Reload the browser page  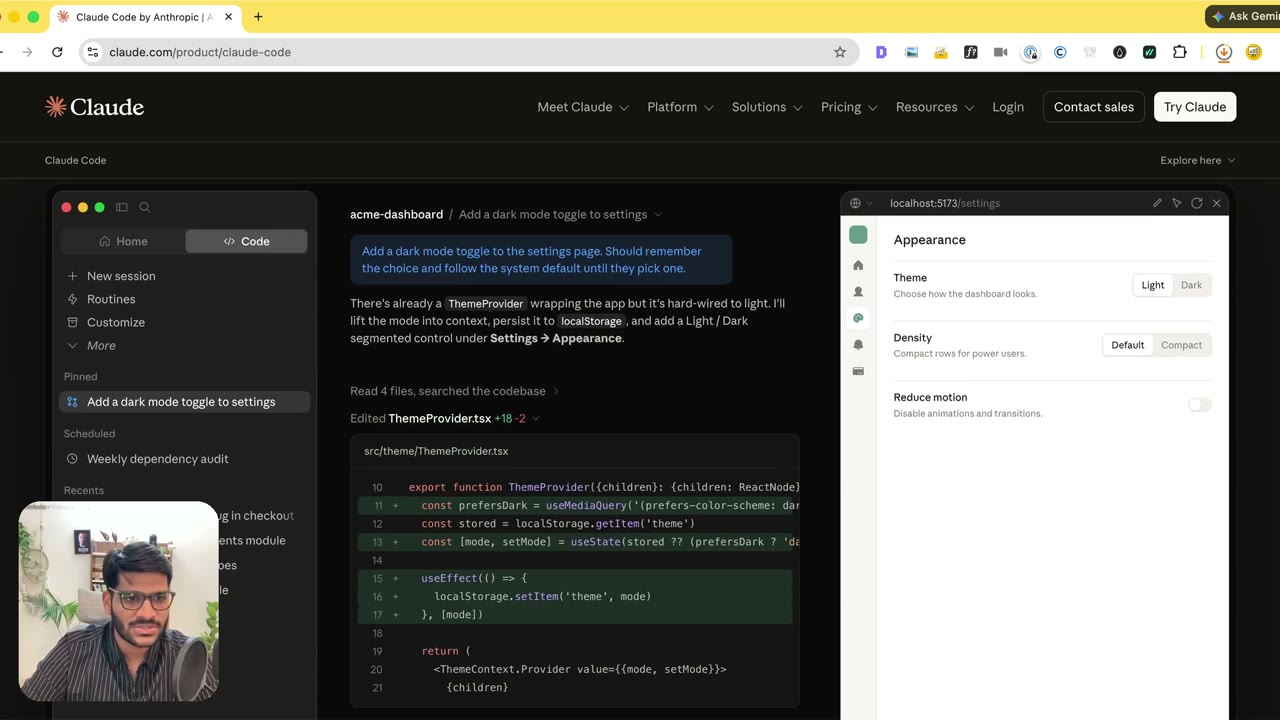pyautogui.click(x=57, y=52)
